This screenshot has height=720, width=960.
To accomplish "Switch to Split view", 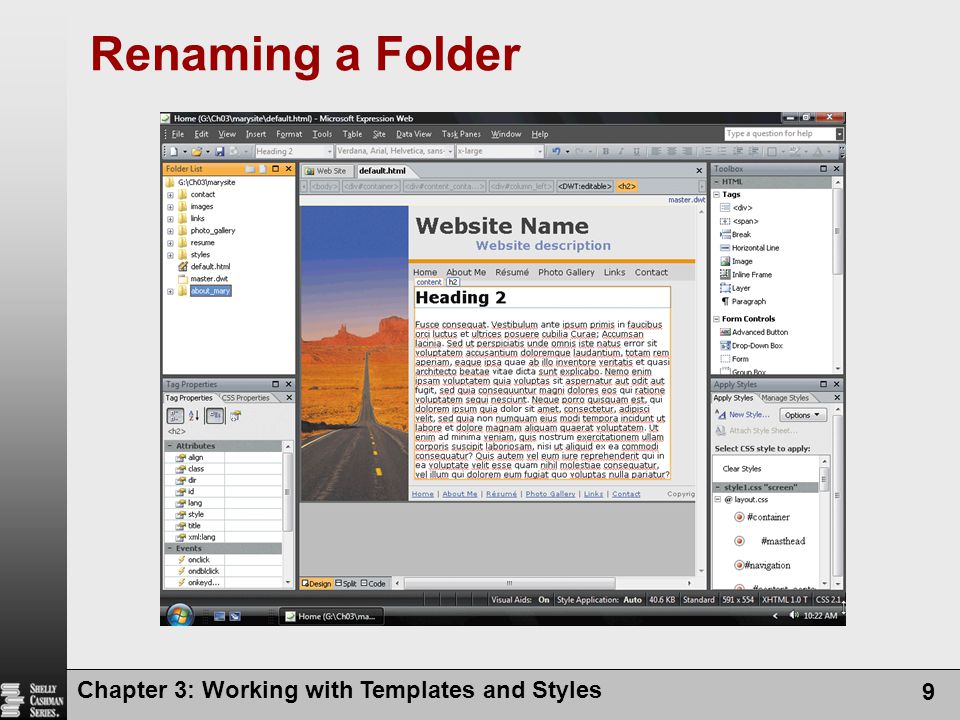I will coord(346,583).
